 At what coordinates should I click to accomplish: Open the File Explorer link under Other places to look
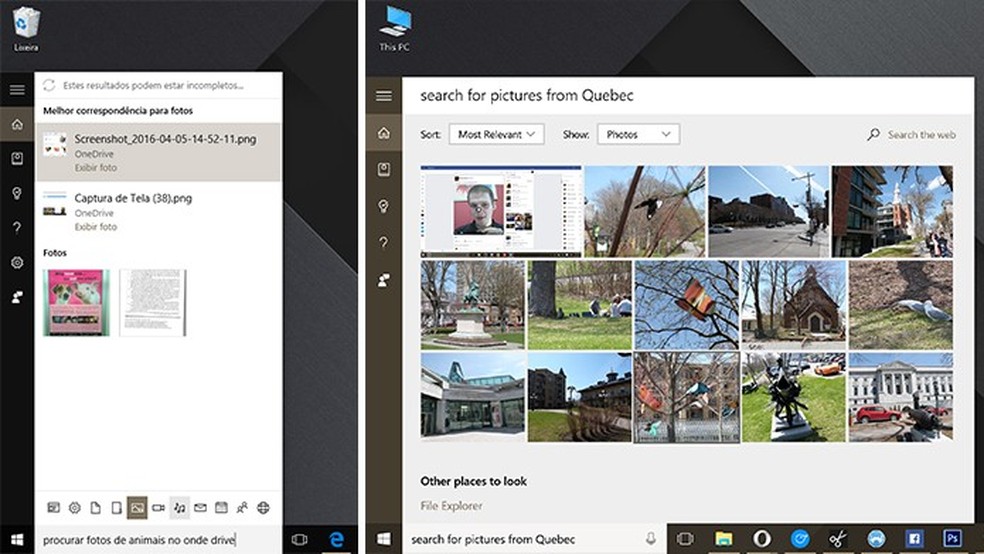pyautogui.click(x=451, y=506)
